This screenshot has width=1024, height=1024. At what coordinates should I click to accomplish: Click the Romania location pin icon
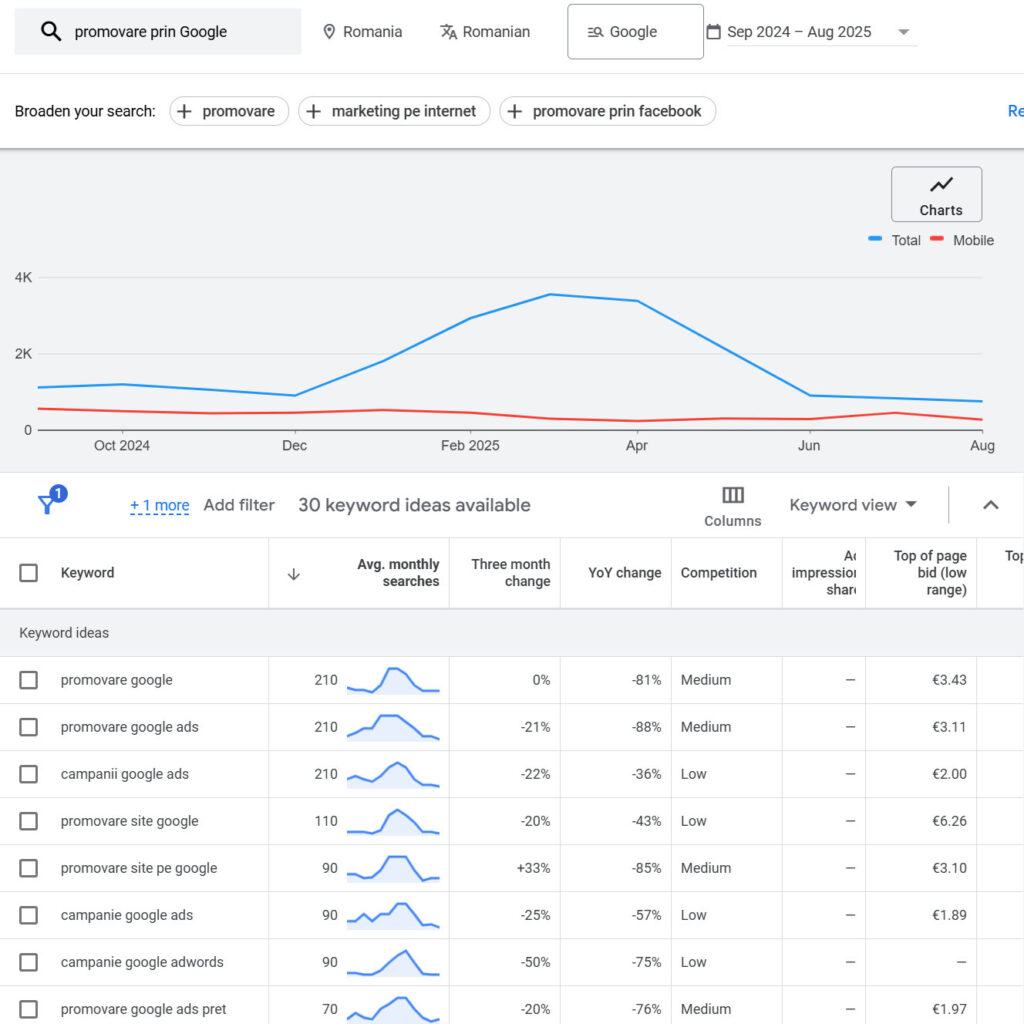(x=329, y=31)
